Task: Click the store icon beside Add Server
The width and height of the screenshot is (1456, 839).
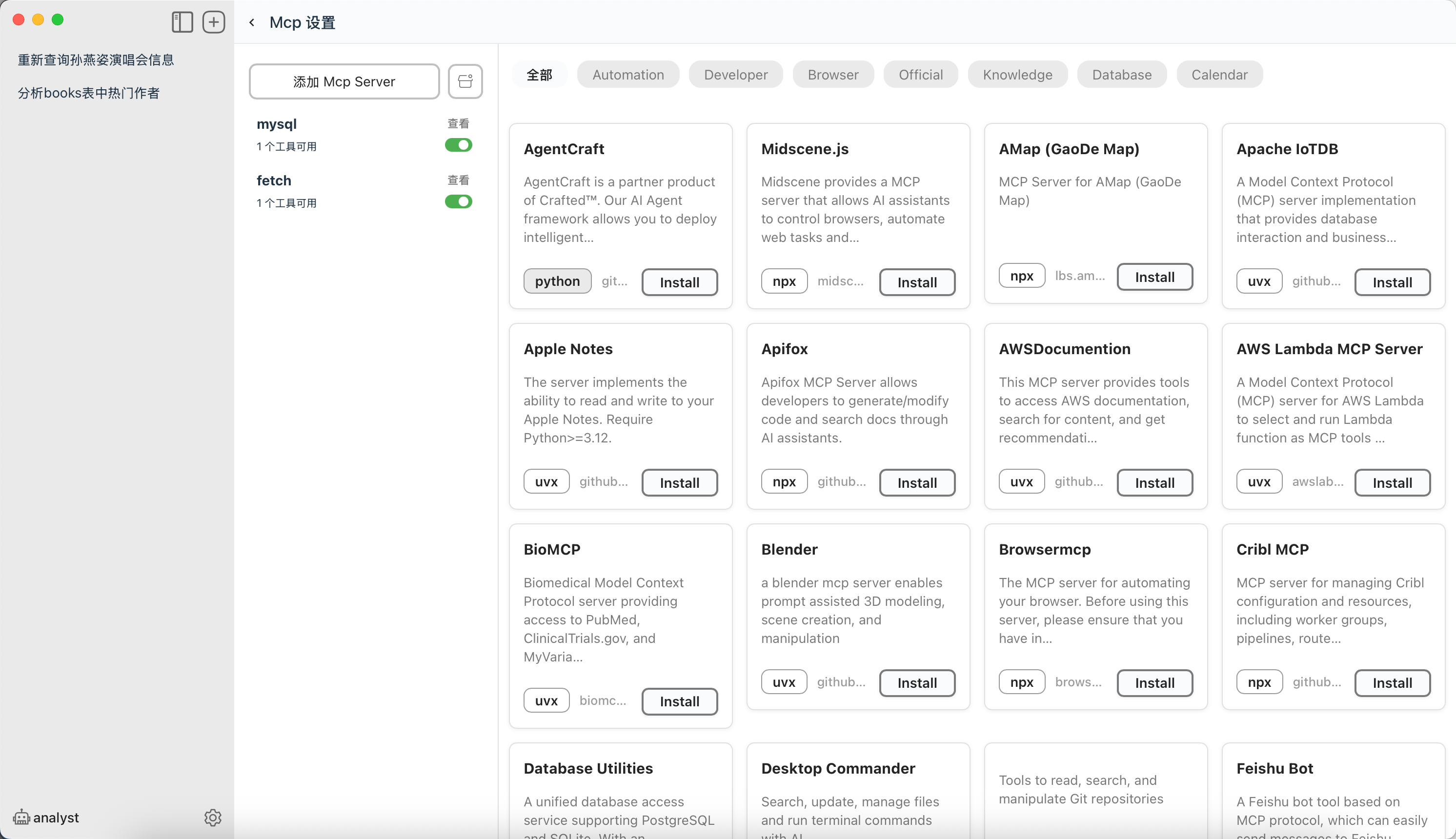Action: [x=465, y=81]
